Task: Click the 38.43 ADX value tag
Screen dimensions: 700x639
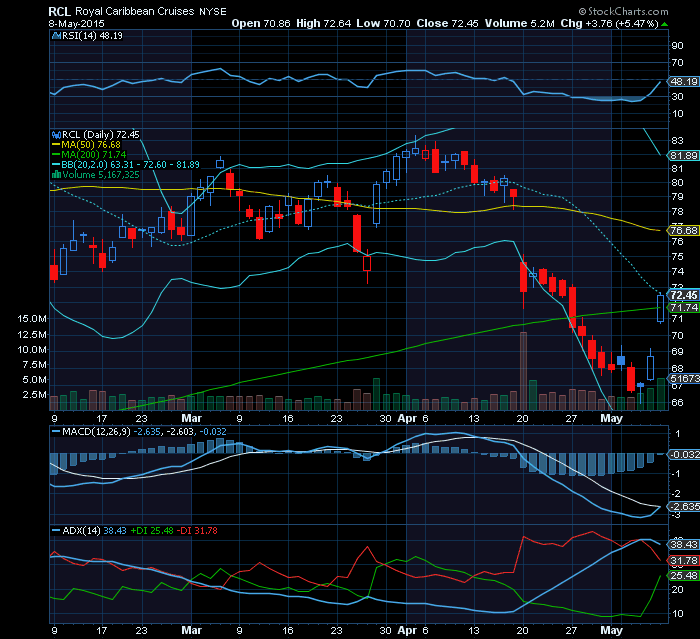Action: 683,544
